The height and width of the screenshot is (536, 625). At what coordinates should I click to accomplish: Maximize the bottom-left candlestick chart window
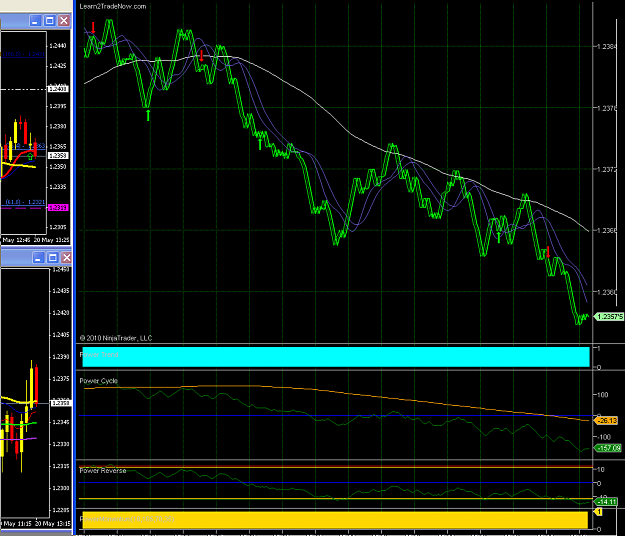[x=53, y=257]
